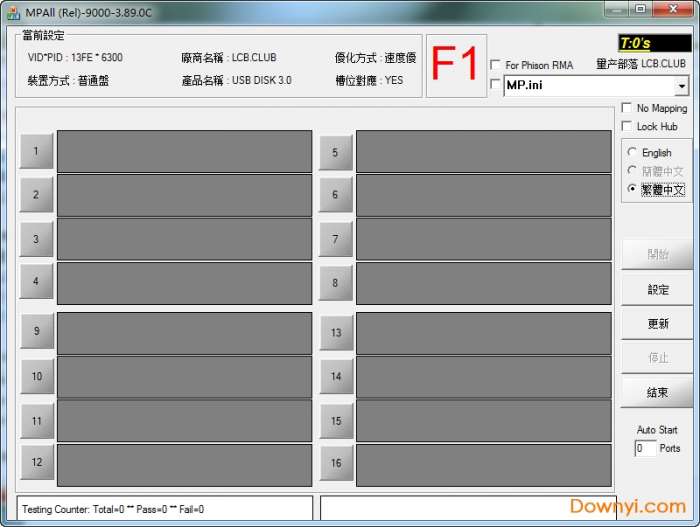Click port button 14
The image size is (700, 527).
(x=337, y=376)
